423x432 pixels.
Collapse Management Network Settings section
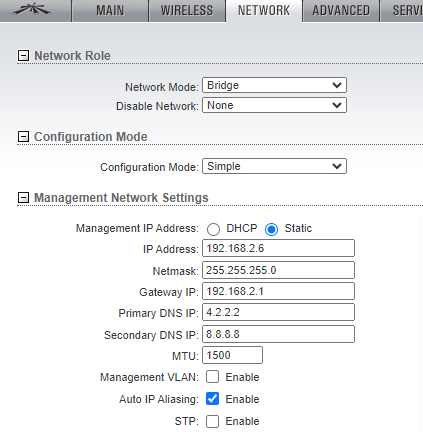click(x=23, y=197)
